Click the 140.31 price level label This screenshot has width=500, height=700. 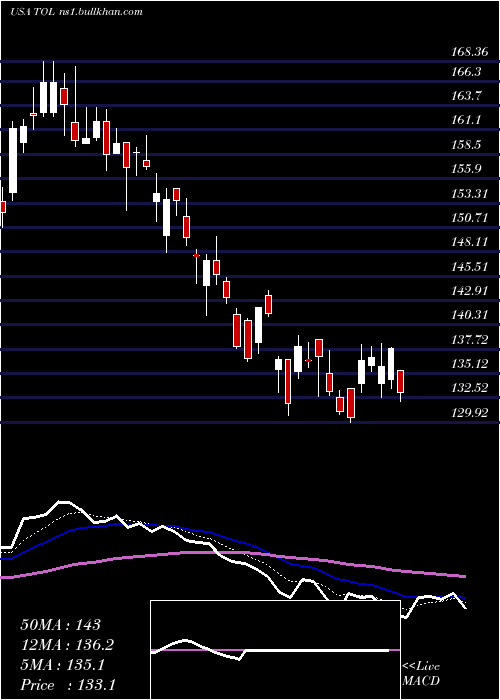click(x=470, y=315)
